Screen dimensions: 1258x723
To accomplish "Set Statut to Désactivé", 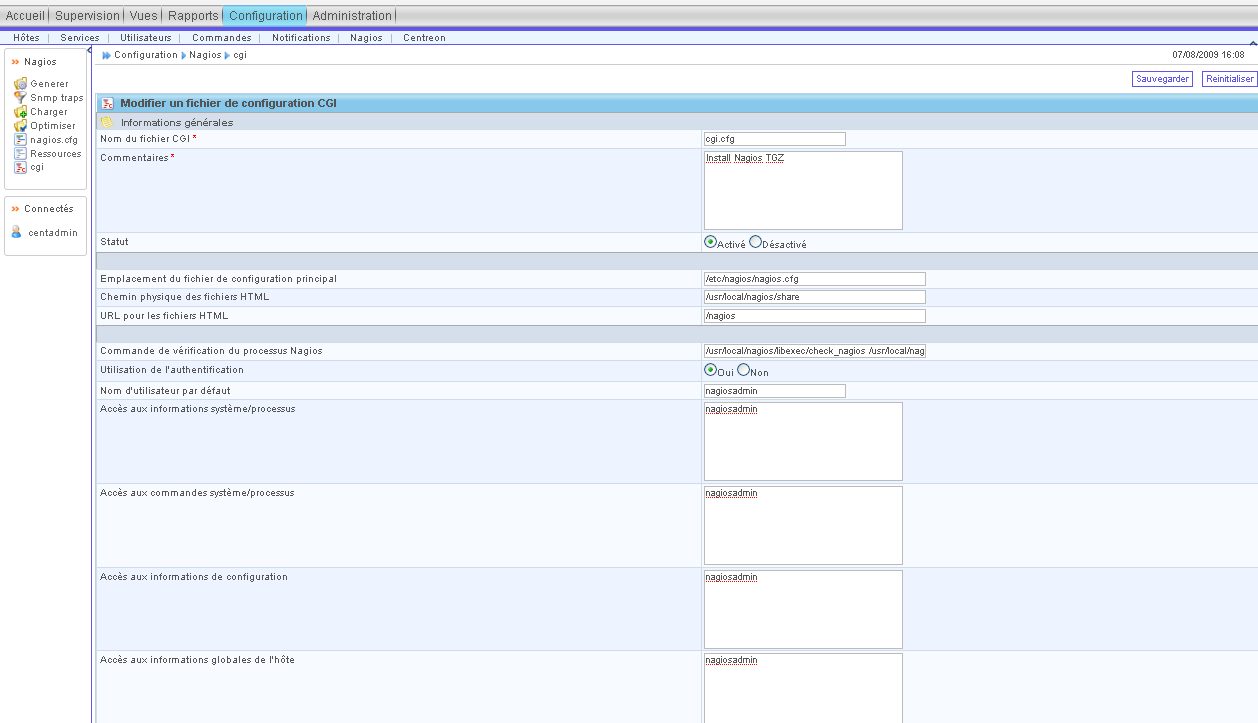I will [x=755, y=242].
